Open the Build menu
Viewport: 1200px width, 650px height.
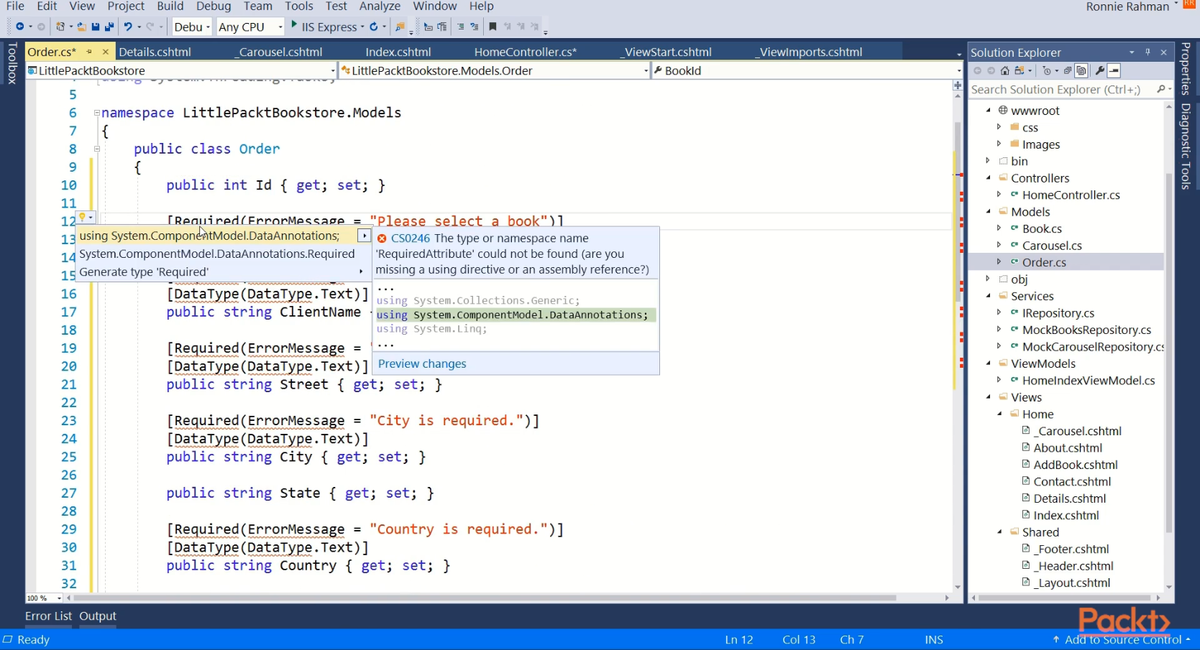170,6
